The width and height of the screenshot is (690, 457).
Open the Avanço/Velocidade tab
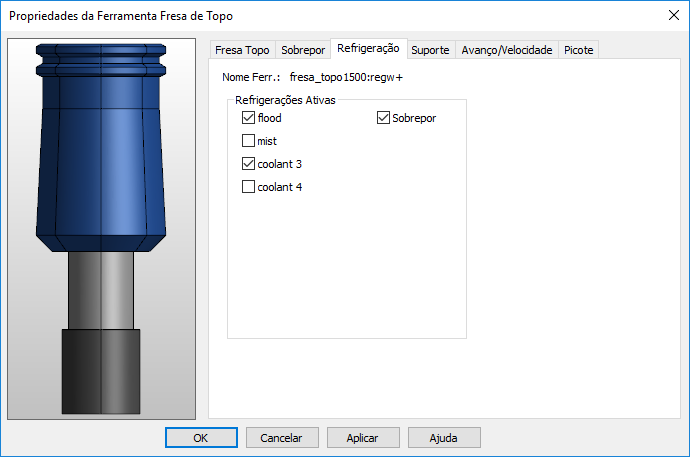tap(506, 50)
